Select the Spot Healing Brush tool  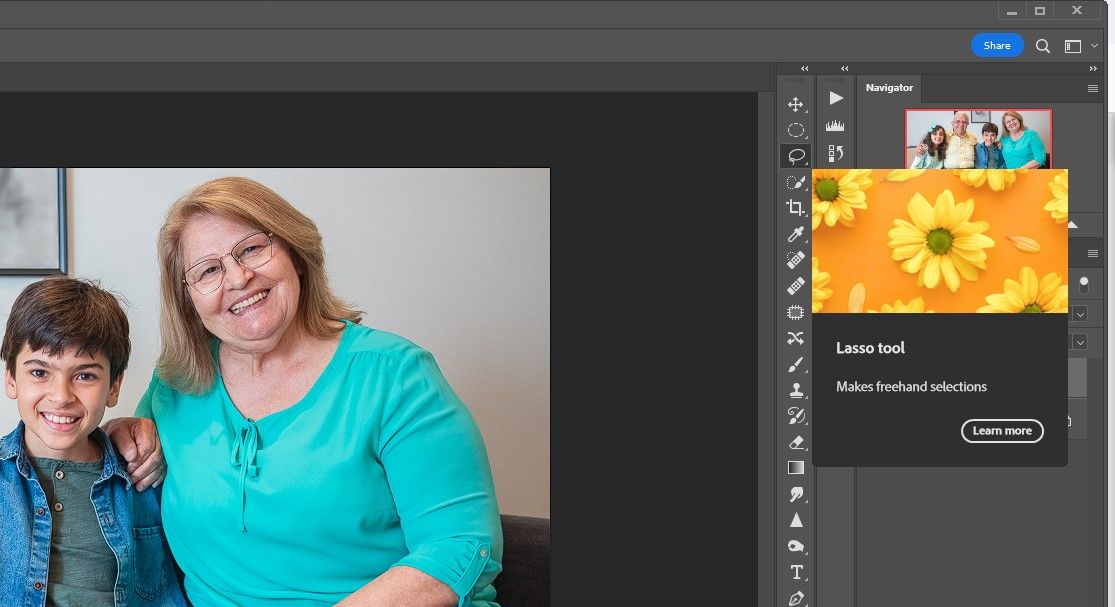tap(796, 259)
